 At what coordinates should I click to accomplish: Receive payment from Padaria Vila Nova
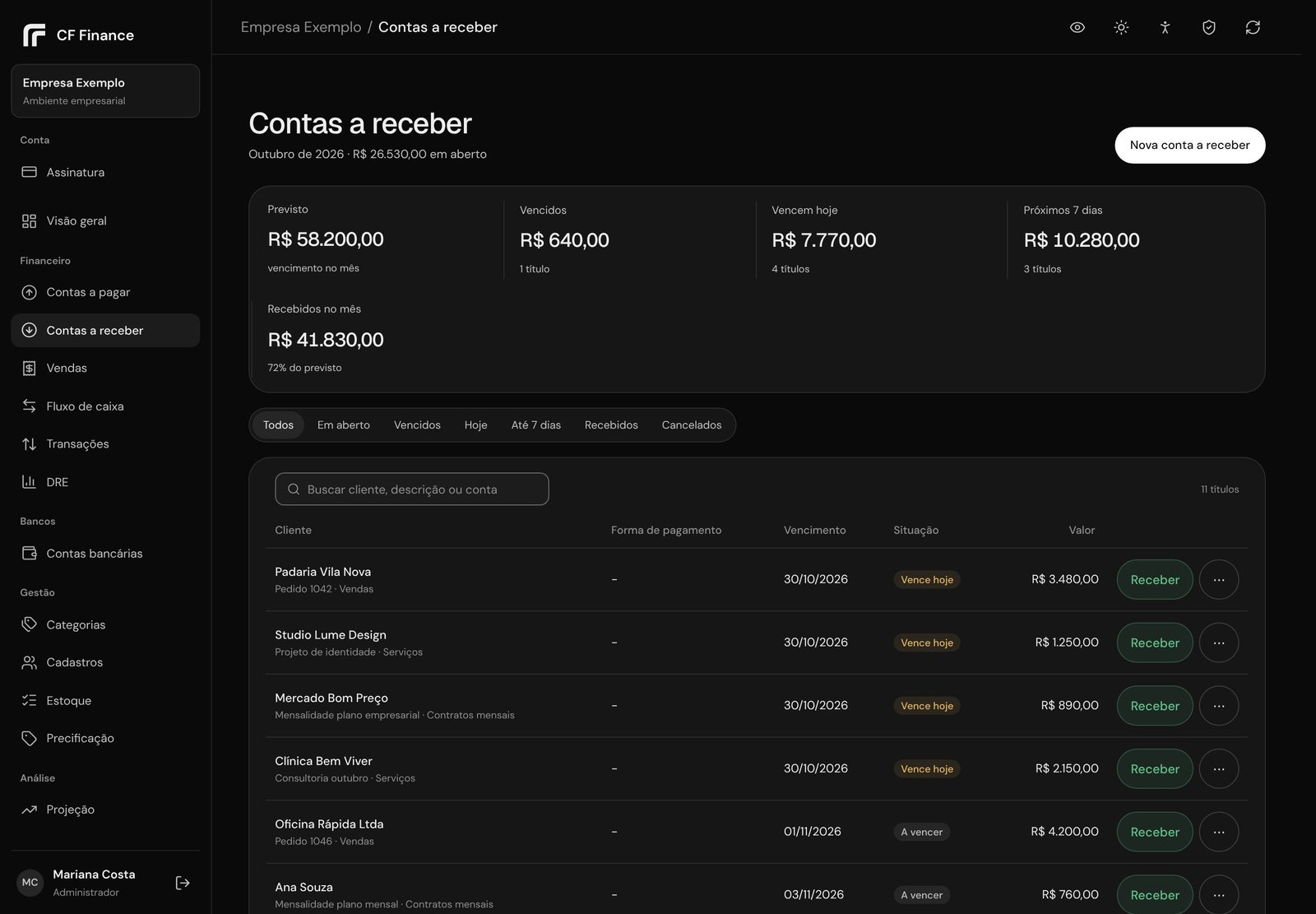(1155, 580)
